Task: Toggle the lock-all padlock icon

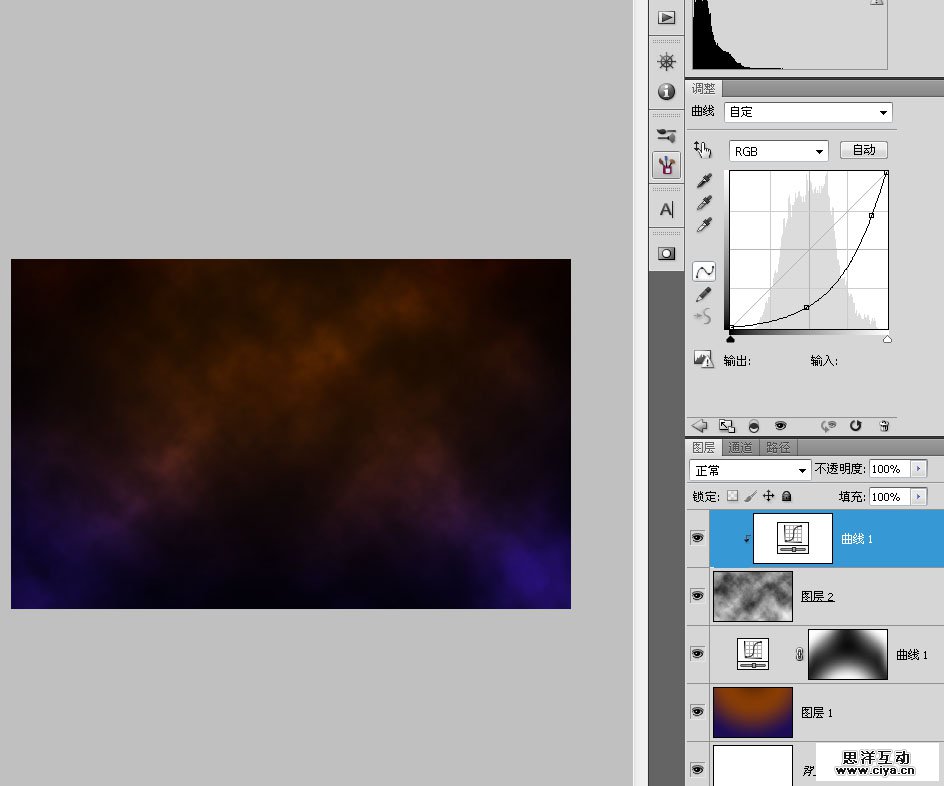Action: click(787, 496)
